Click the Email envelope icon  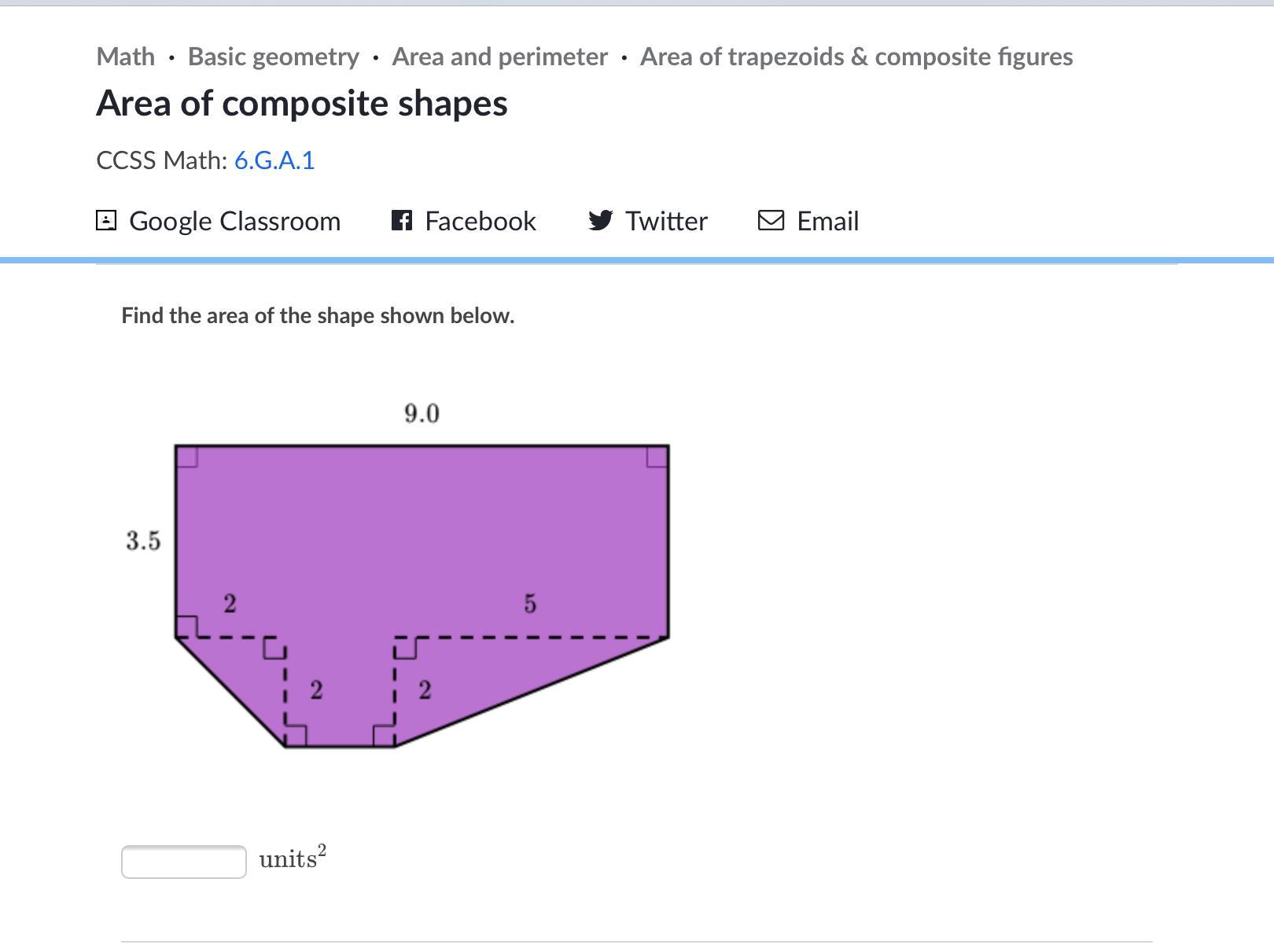click(771, 220)
